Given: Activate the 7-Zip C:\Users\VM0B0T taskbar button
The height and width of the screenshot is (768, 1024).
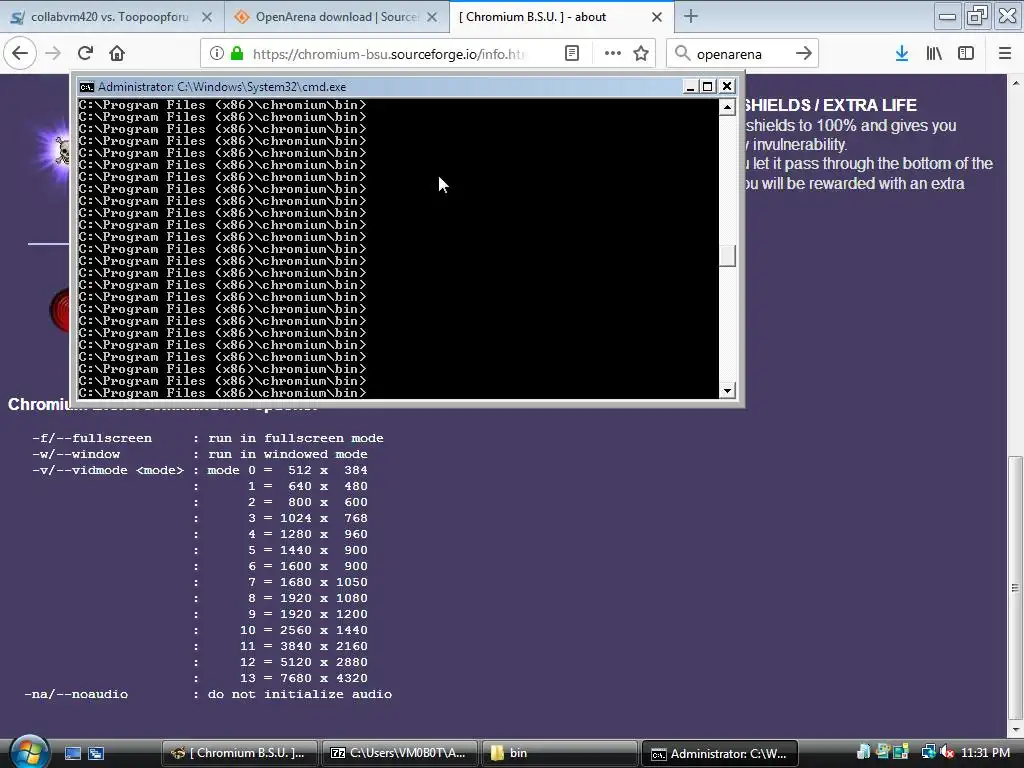Looking at the screenshot, I should coord(399,753).
